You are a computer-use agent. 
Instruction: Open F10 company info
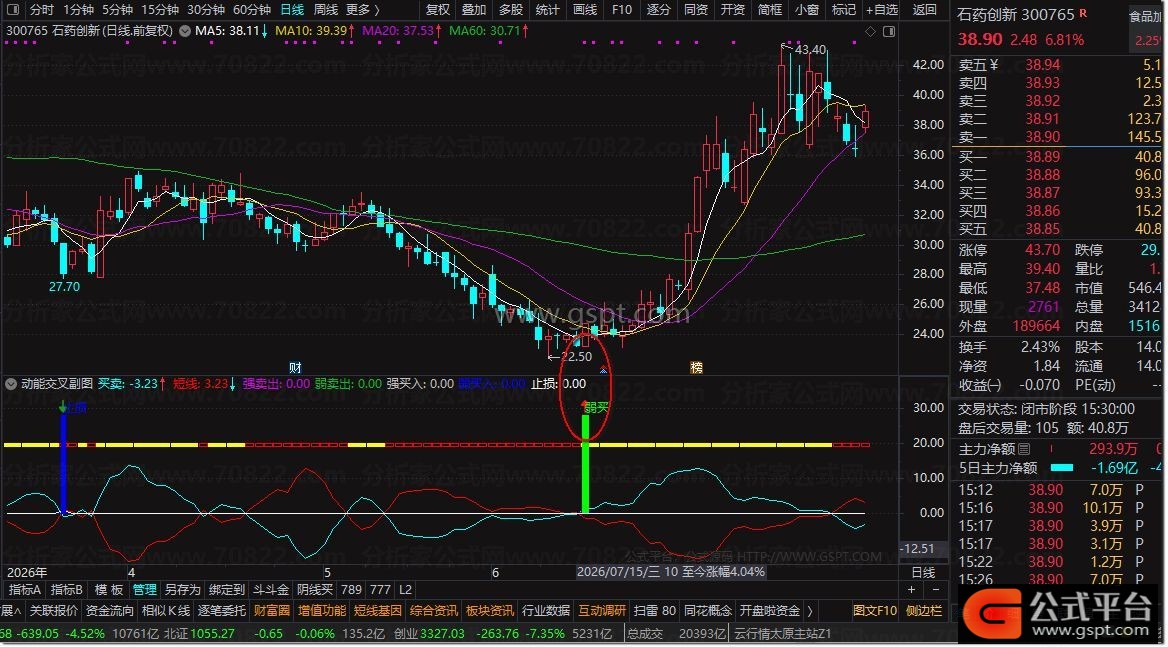[621, 10]
